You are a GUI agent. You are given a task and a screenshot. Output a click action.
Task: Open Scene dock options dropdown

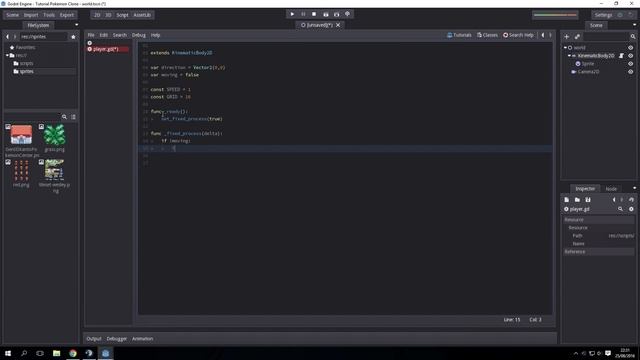pyautogui.click(x=634, y=25)
